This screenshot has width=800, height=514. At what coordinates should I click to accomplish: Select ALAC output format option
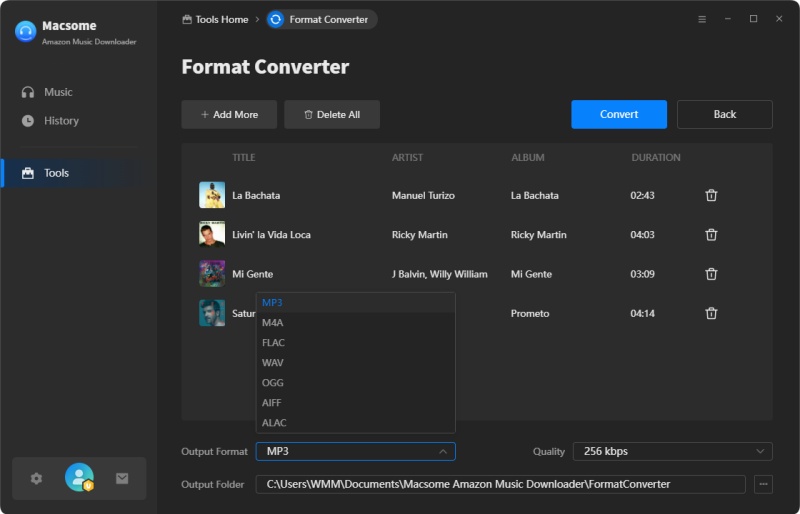[355, 423]
